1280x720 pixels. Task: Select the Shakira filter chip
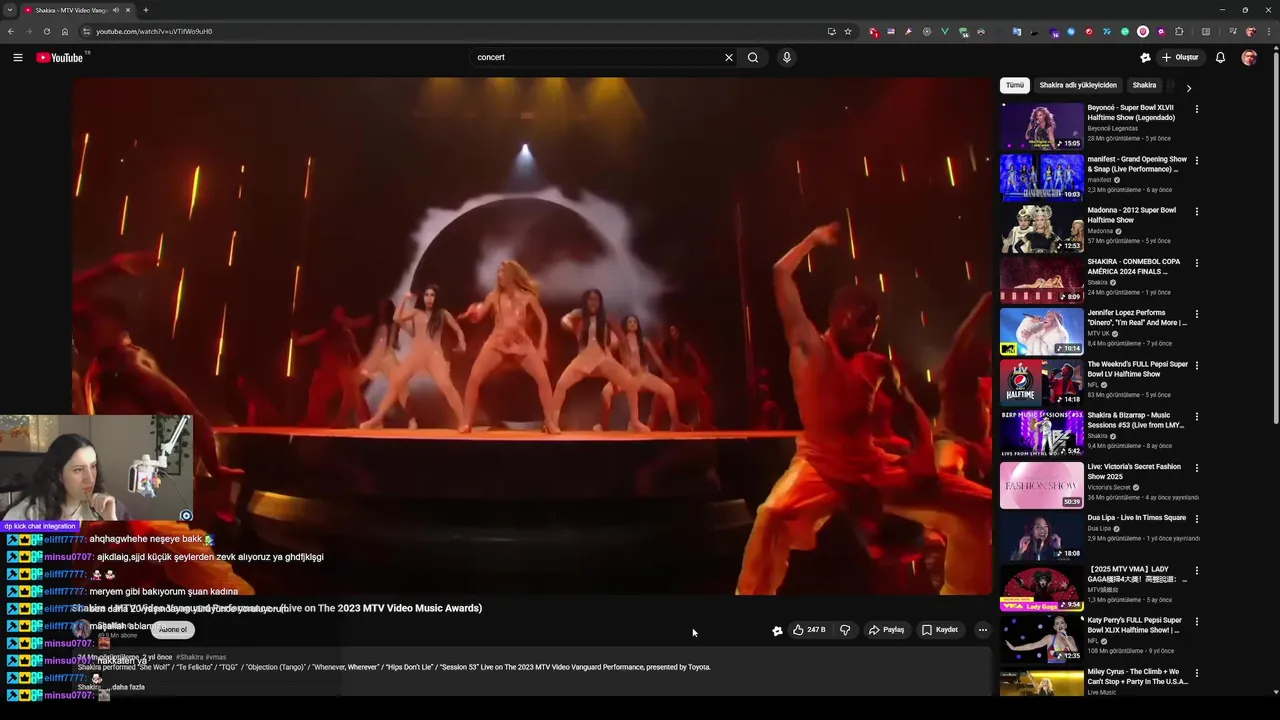1144,85
